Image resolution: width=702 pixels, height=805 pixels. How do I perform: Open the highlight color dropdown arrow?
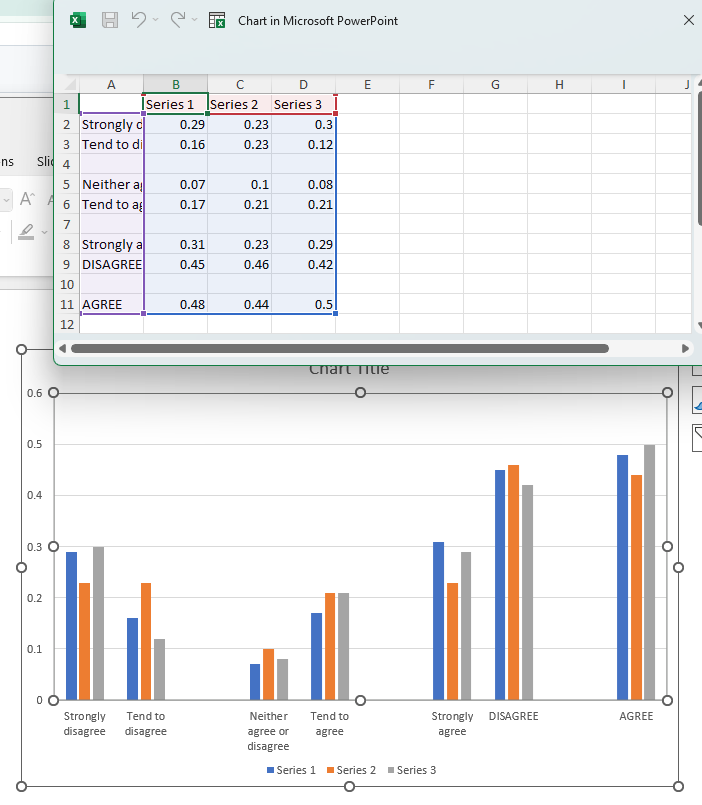[46, 232]
